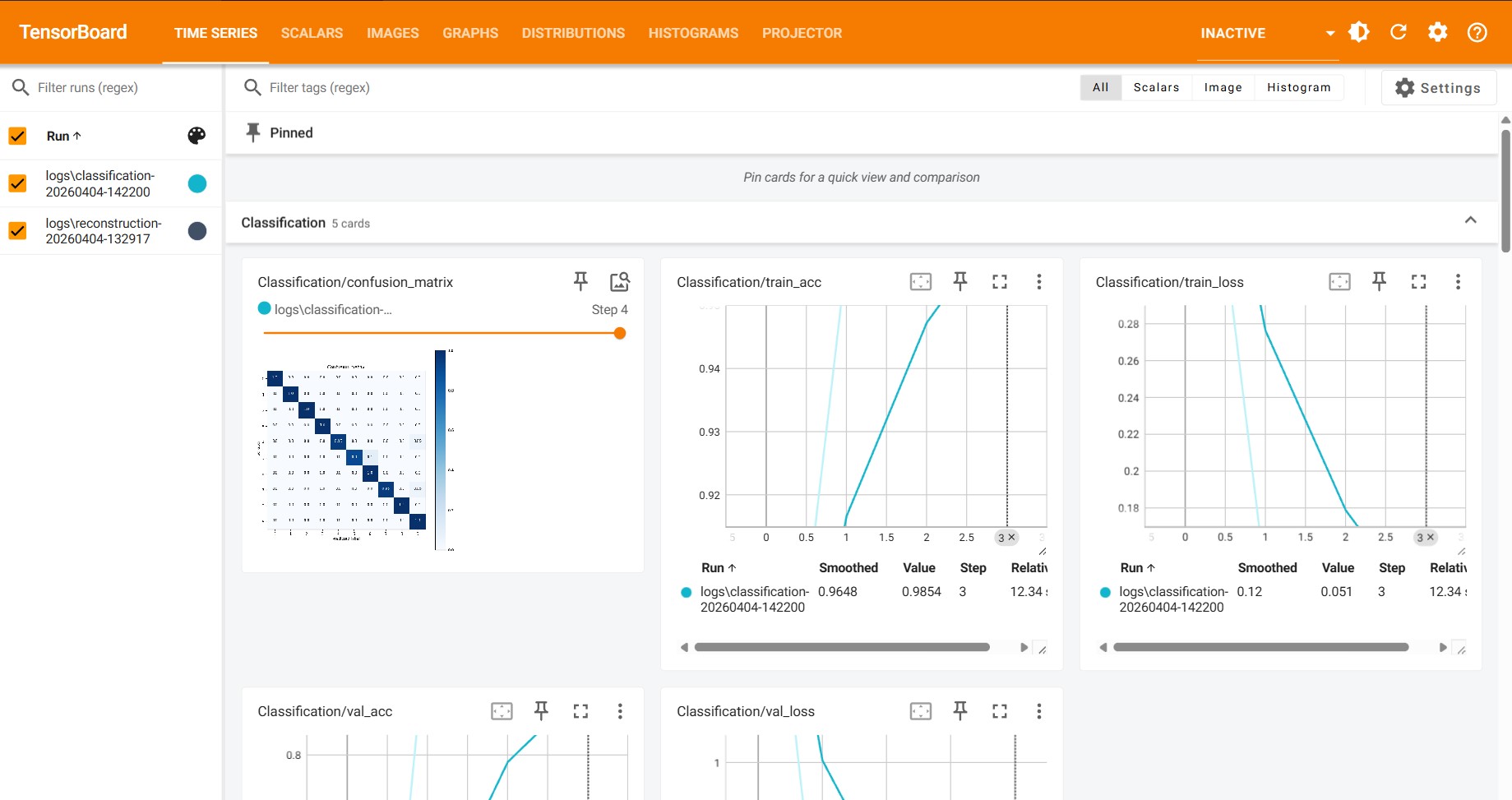View confusion_matrix image at actual size
Image resolution: width=1512 pixels, height=800 pixels.
tap(619, 281)
